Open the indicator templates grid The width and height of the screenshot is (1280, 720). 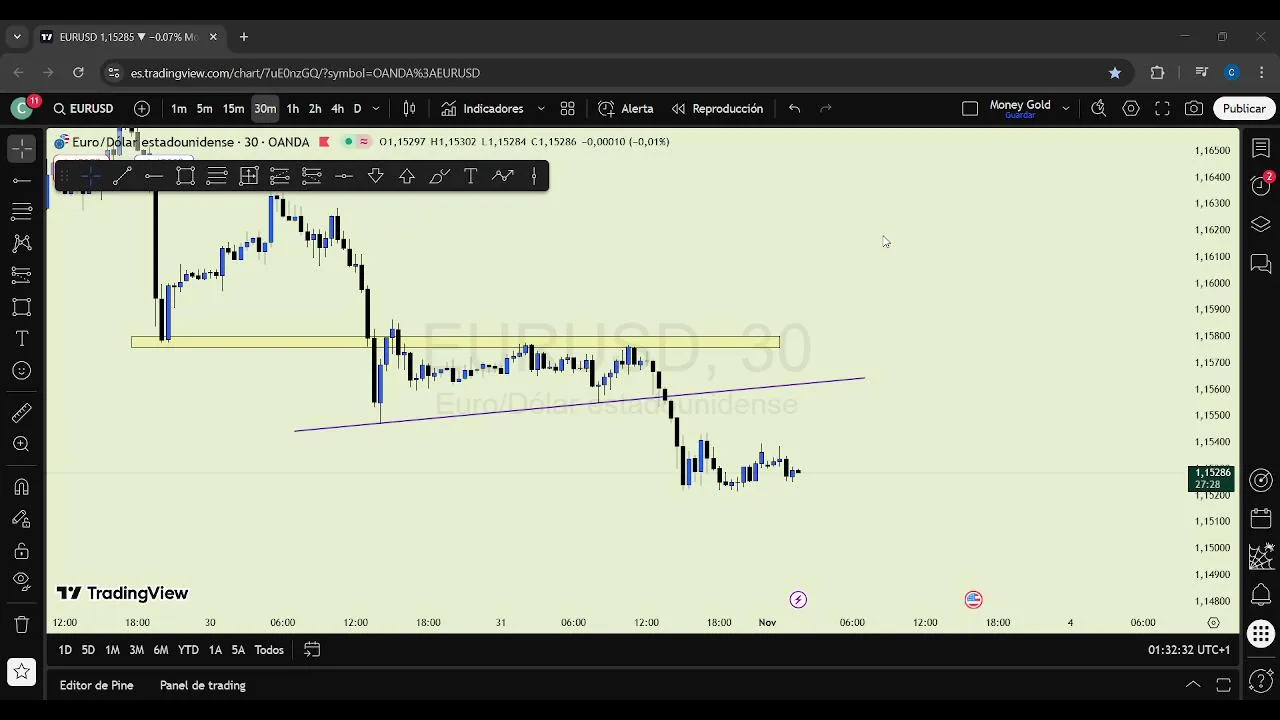click(567, 108)
